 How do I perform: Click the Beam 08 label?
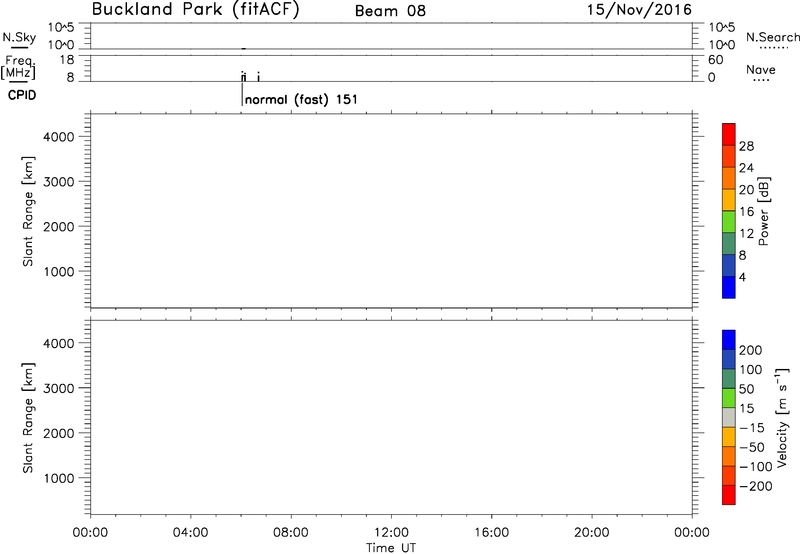click(x=390, y=11)
